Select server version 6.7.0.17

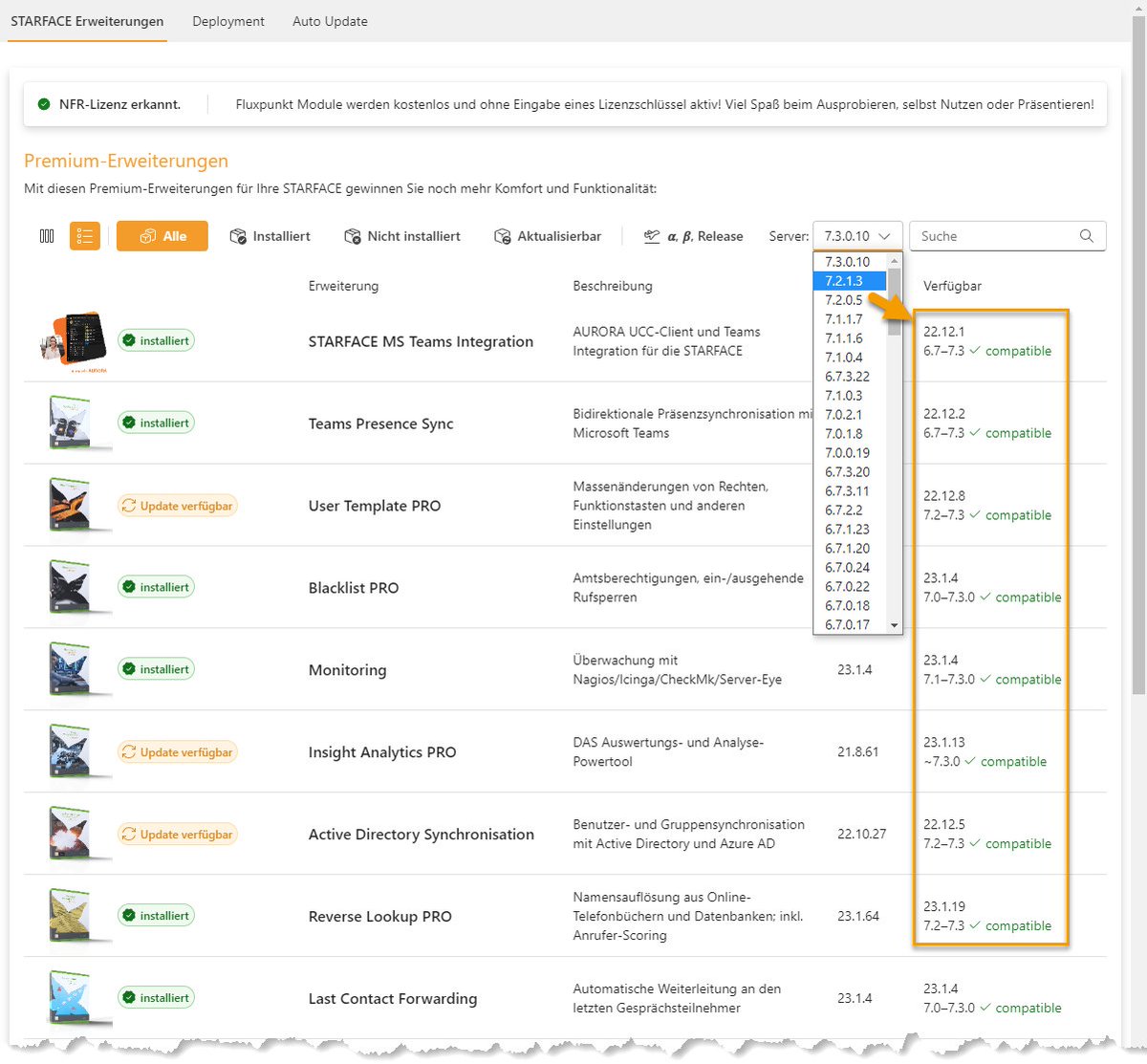pos(850,625)
